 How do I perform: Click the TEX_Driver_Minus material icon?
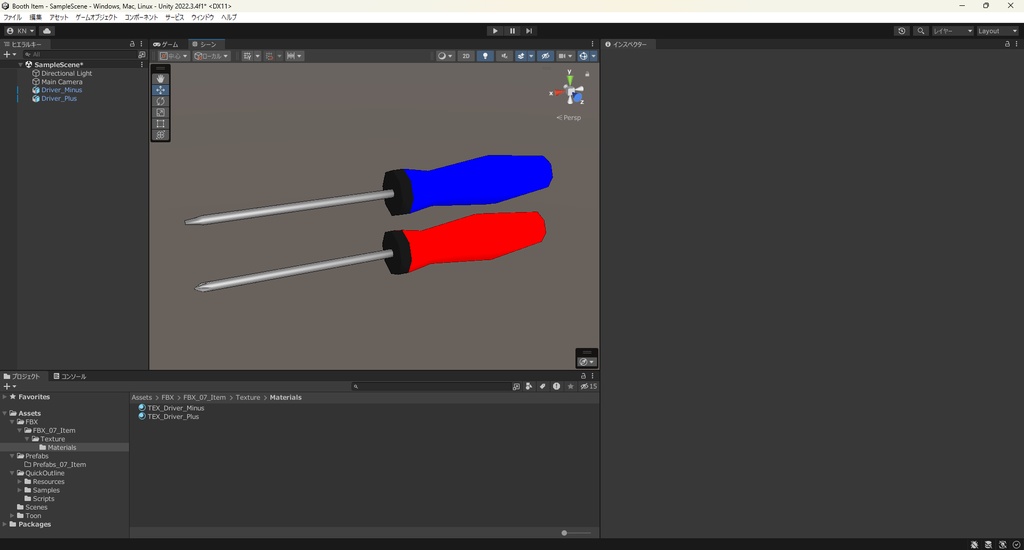(142, 408)
